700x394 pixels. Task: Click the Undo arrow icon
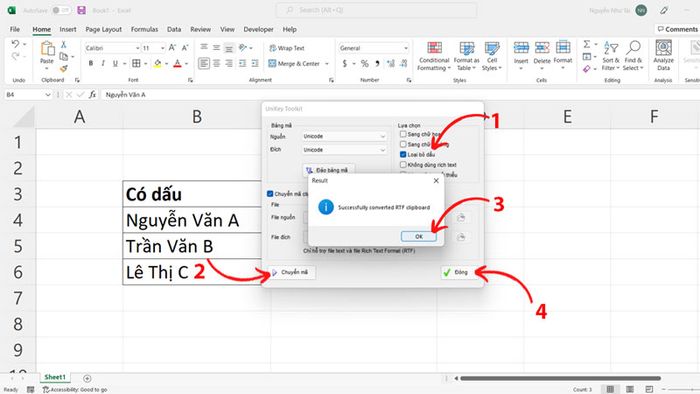tap(16, 44)
